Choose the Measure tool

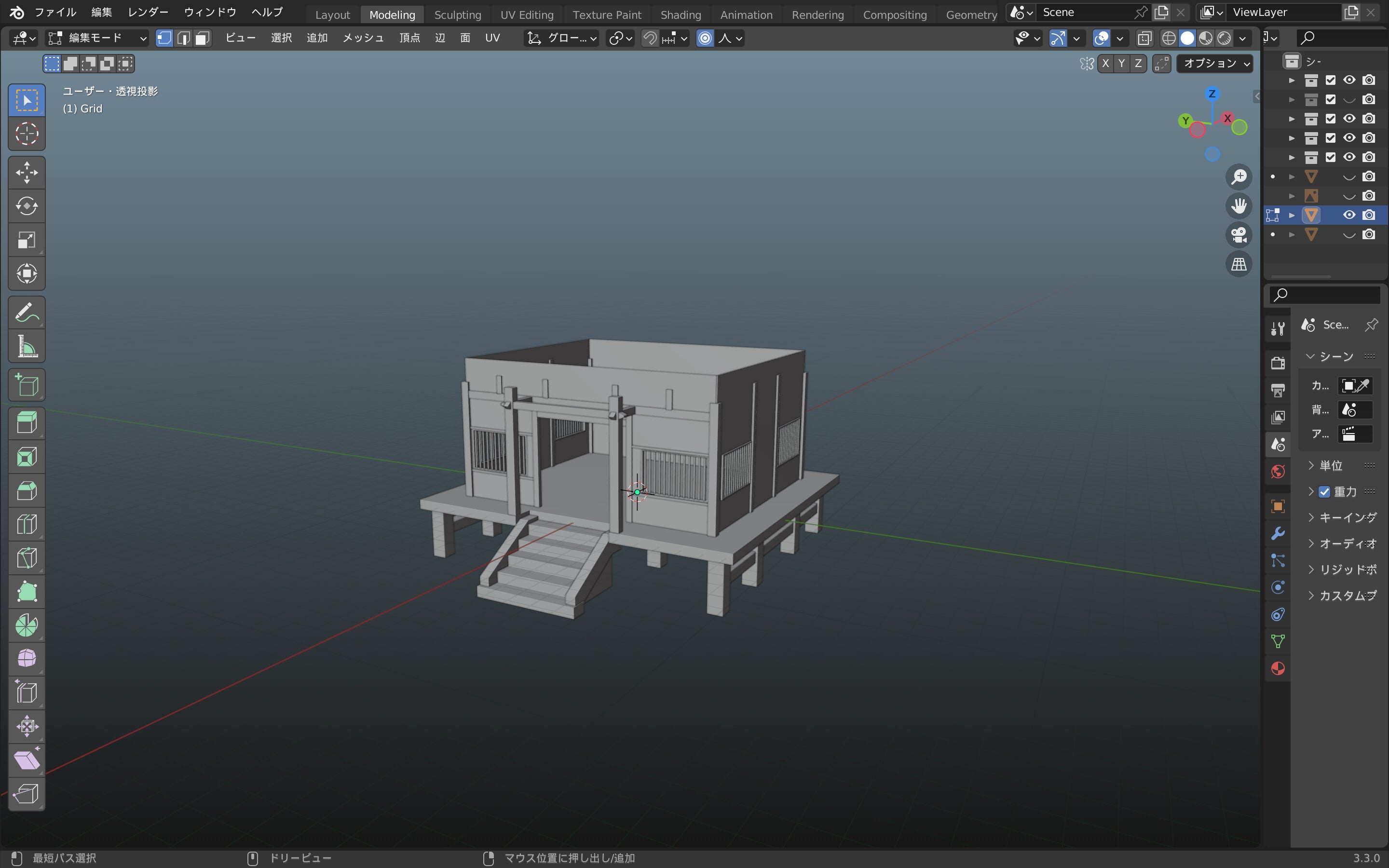27,346
